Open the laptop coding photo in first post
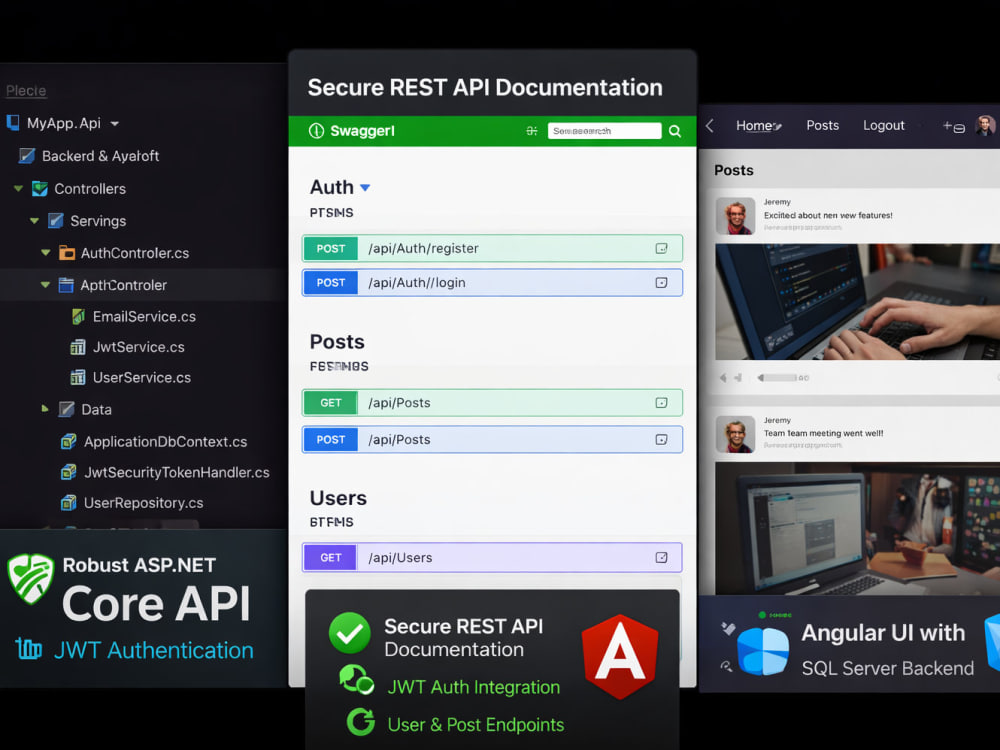This screenshot has height=750, width=1000. pyautogui.click(x=857, y=302)
